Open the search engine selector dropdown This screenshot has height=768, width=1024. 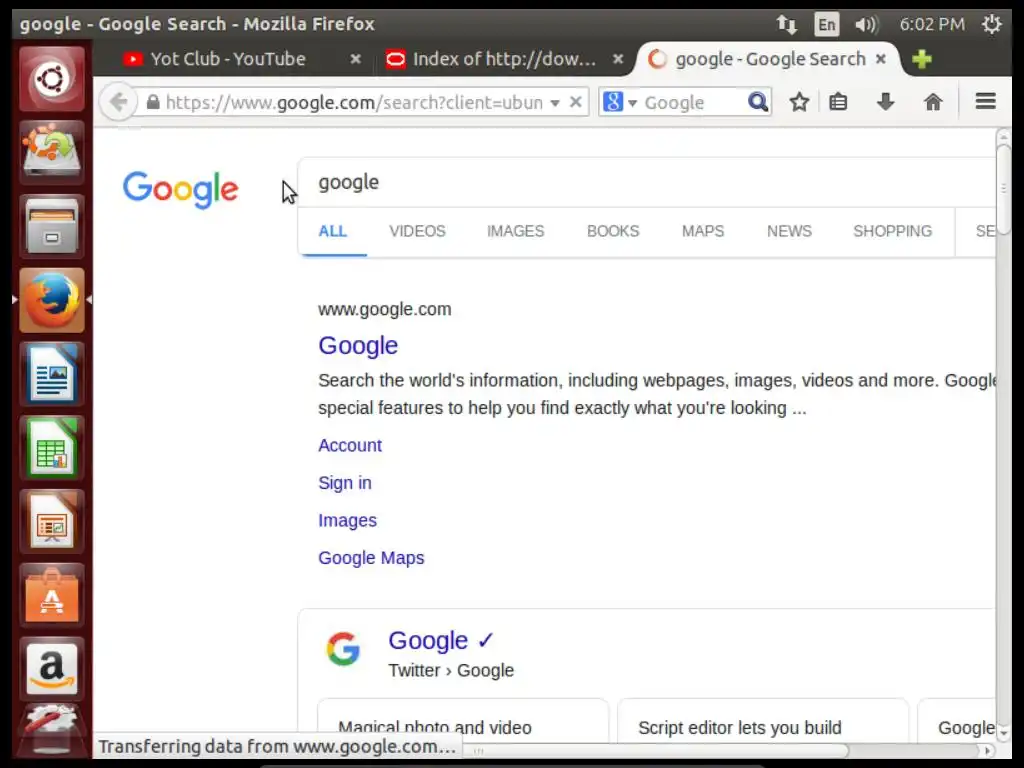pyautogui.click(x=620, y=102)
